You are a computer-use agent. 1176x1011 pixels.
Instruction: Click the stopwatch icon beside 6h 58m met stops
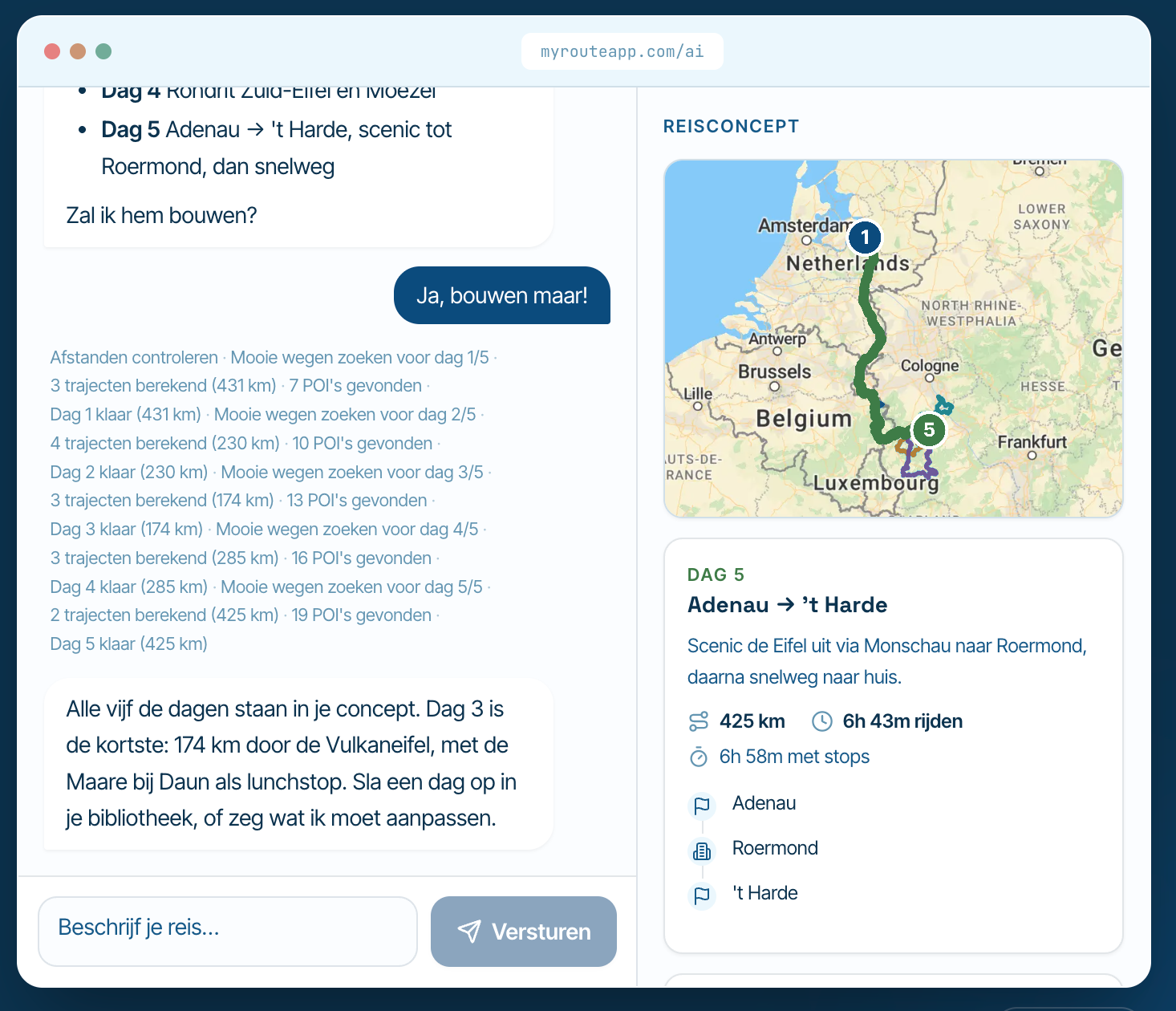[699, 757]
